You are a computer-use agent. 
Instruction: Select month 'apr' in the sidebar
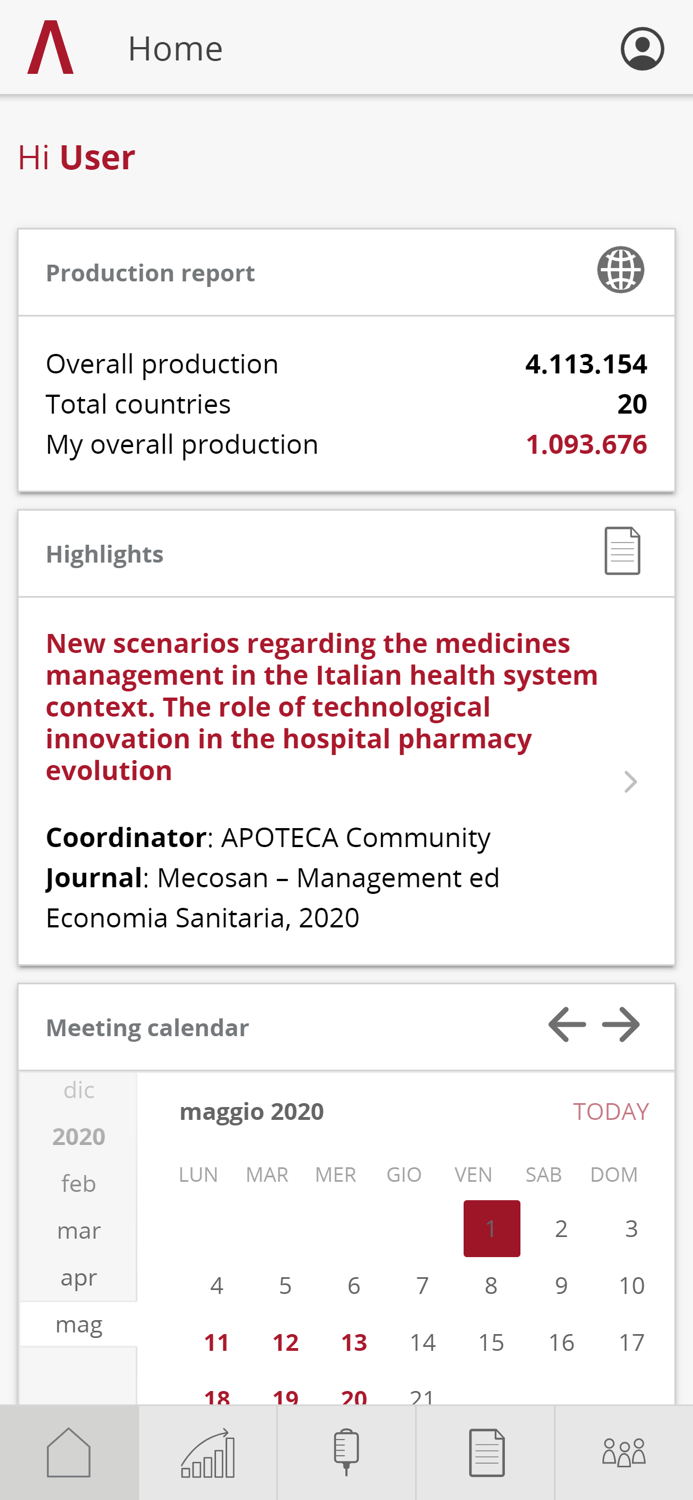click(78, 1277)
